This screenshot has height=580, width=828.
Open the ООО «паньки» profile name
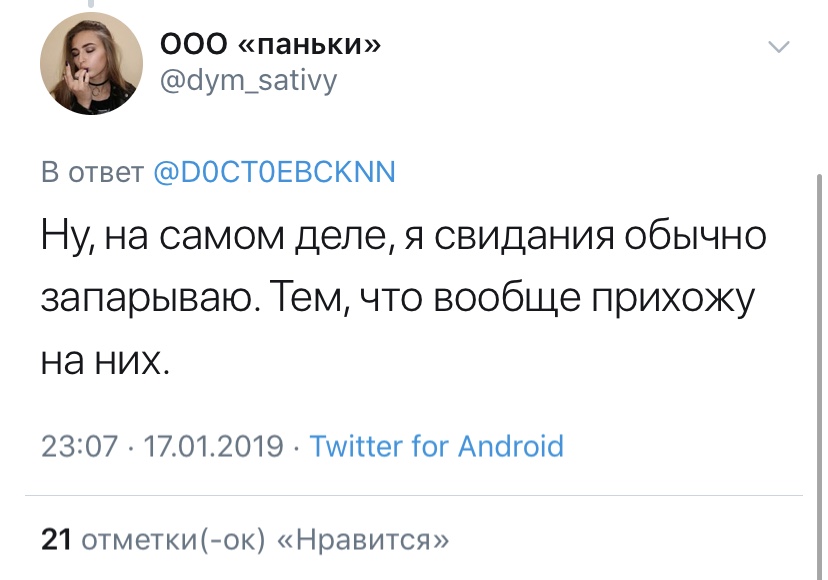point(270,44)
